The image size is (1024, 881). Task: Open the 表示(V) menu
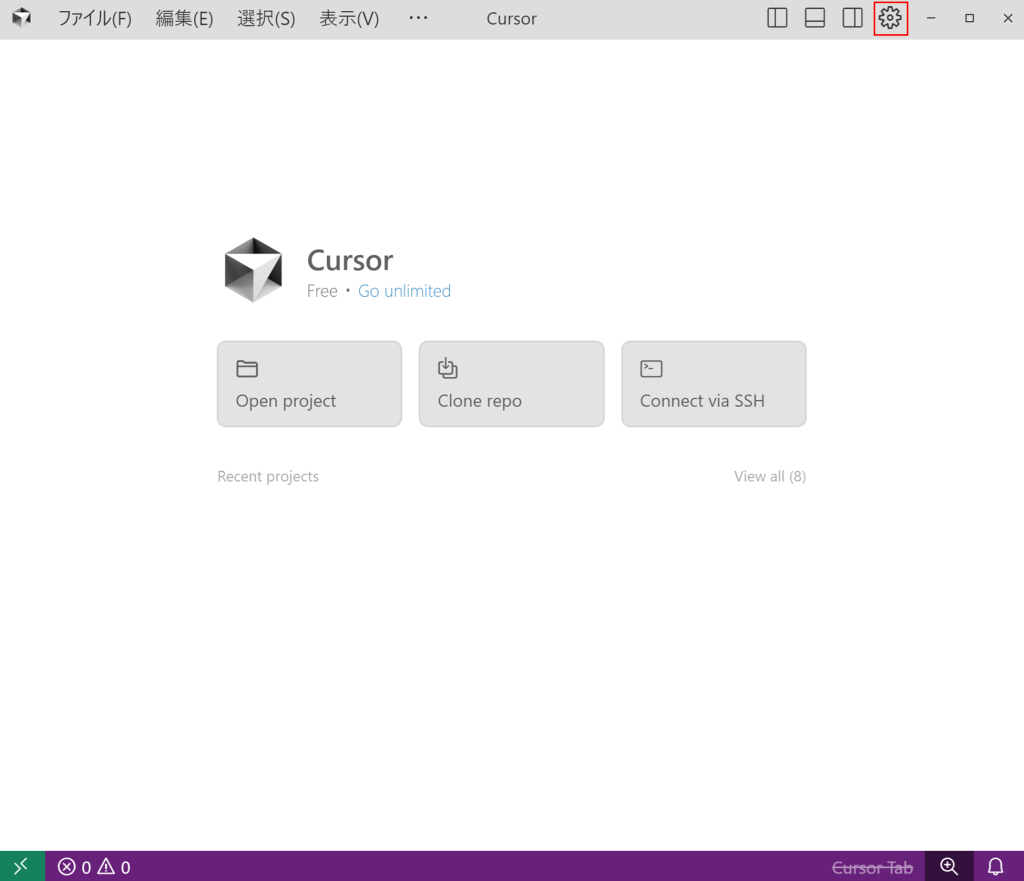tap(349, 19)
